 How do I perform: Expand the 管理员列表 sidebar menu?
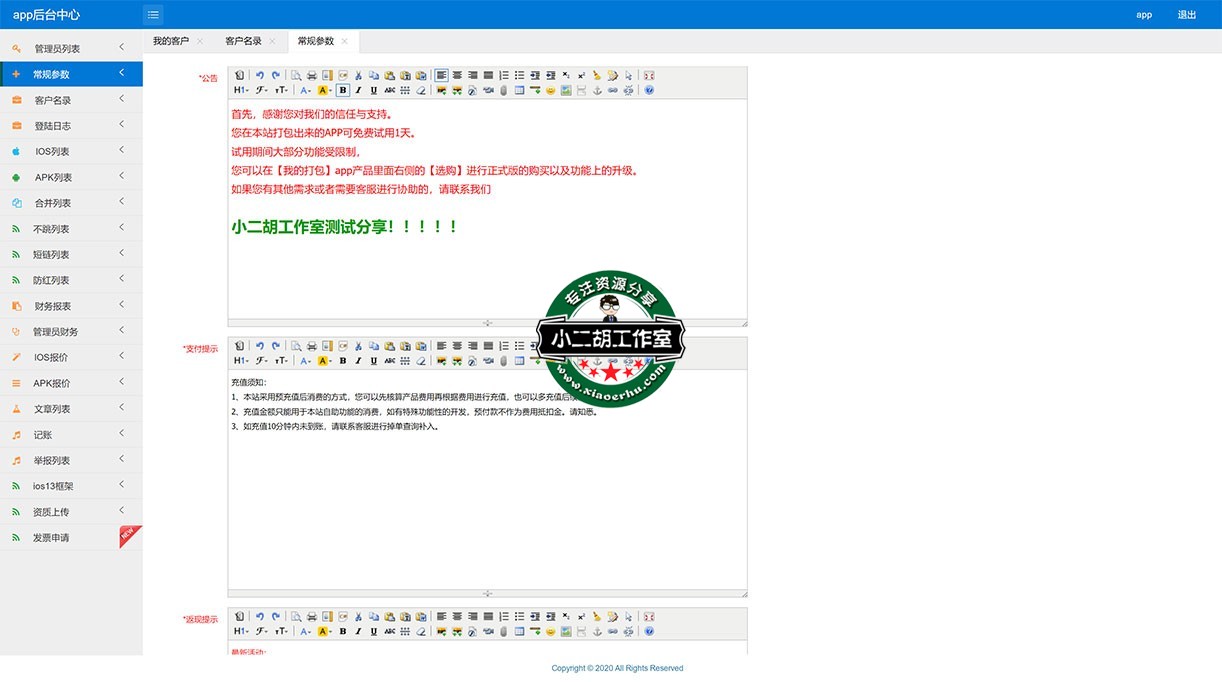click(71, 48)
